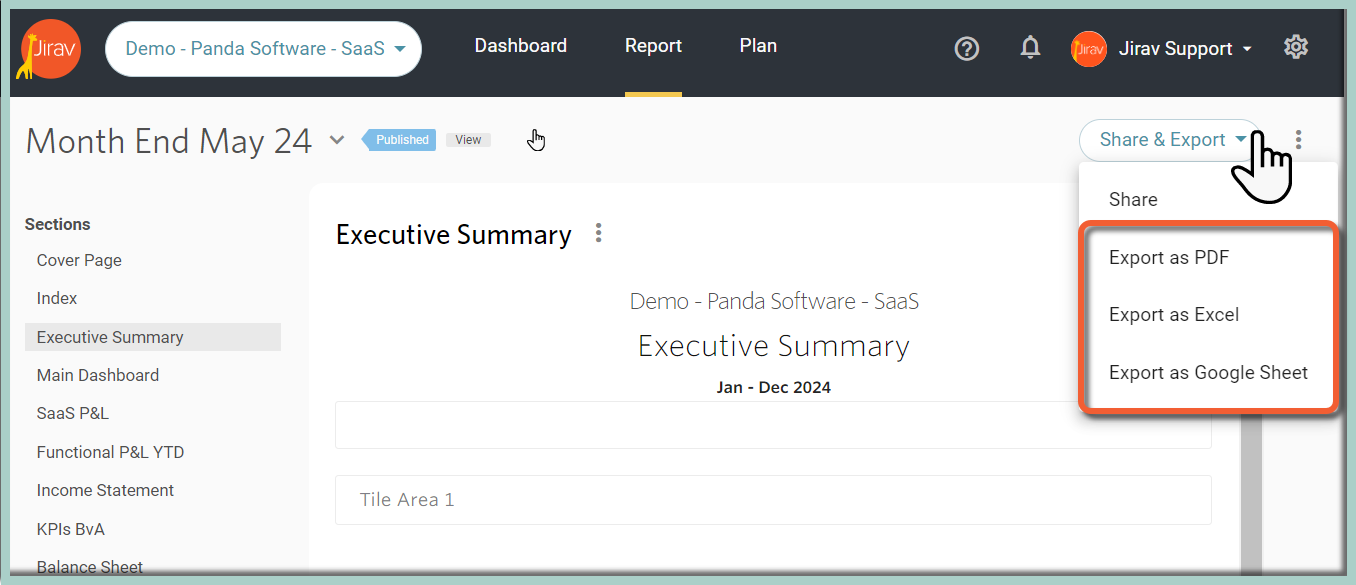The width and height of the screenshot is (1356, 585).
Task: Click the Tile Area 1 field
Action: coord(773,500)
